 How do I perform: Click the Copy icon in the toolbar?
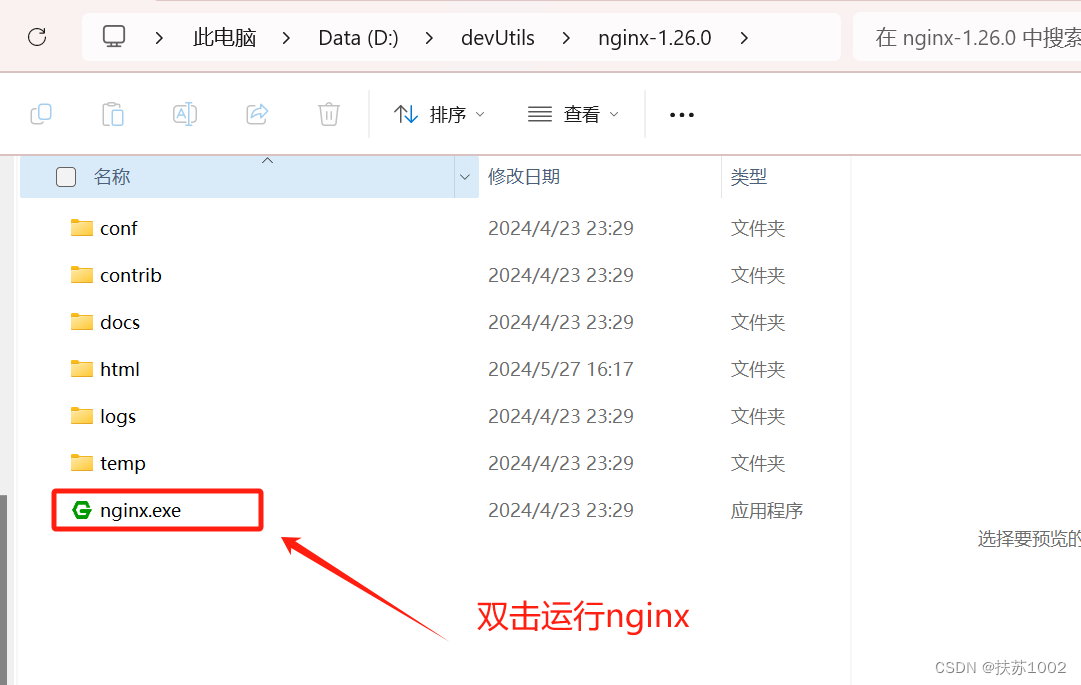point(41,114)
